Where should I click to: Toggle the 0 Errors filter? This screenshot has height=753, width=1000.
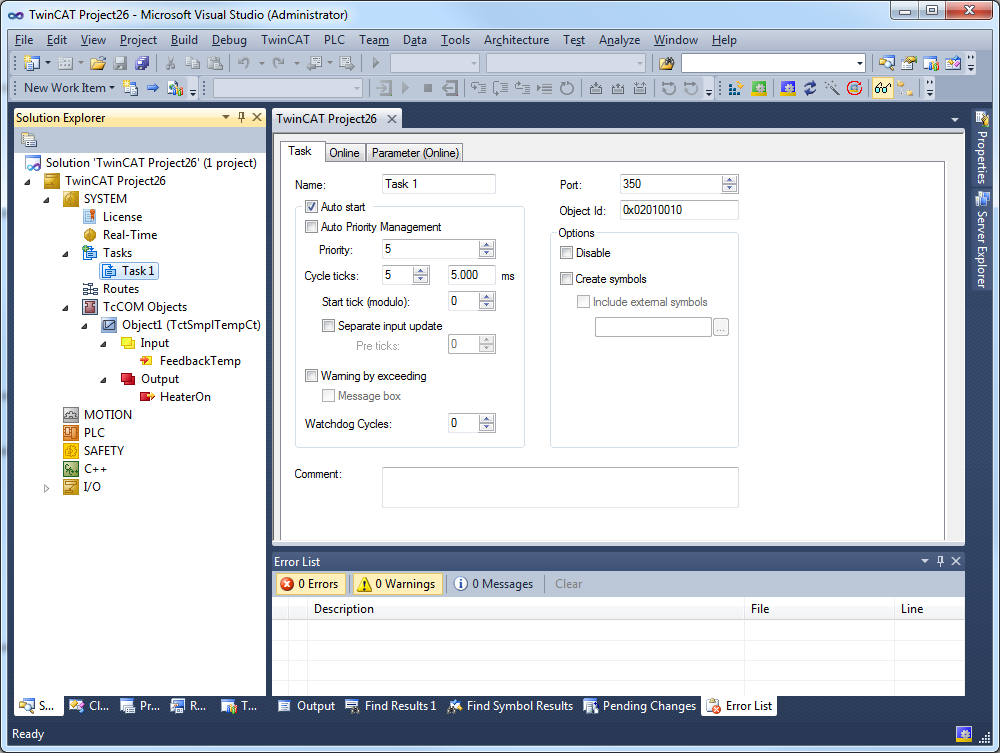pyautogui.click(x=311, y=584)
